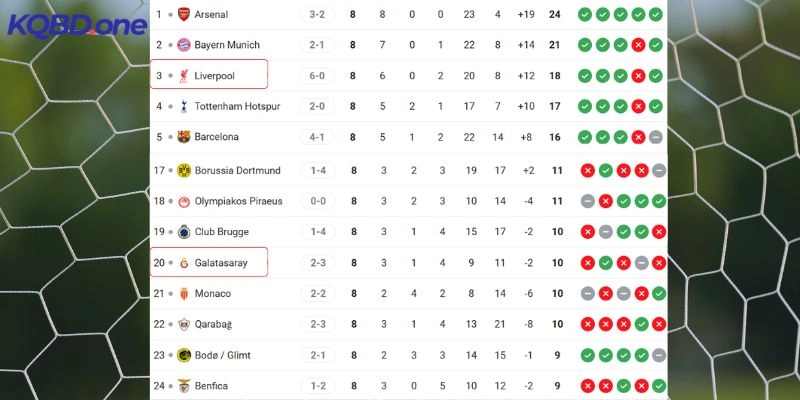Open Liverpool's 6-0 match score

pos(317,75)
